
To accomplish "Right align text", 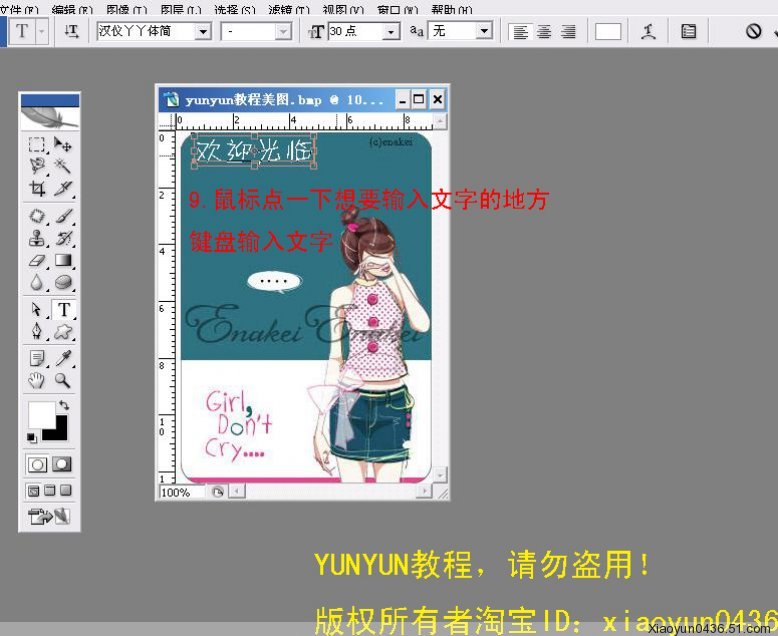I will coord(568,32).
